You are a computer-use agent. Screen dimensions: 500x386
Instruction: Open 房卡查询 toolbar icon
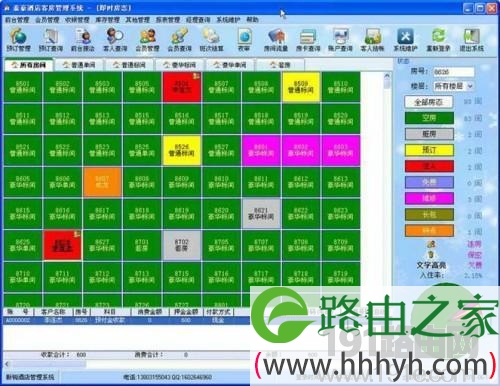coord(308,40)
